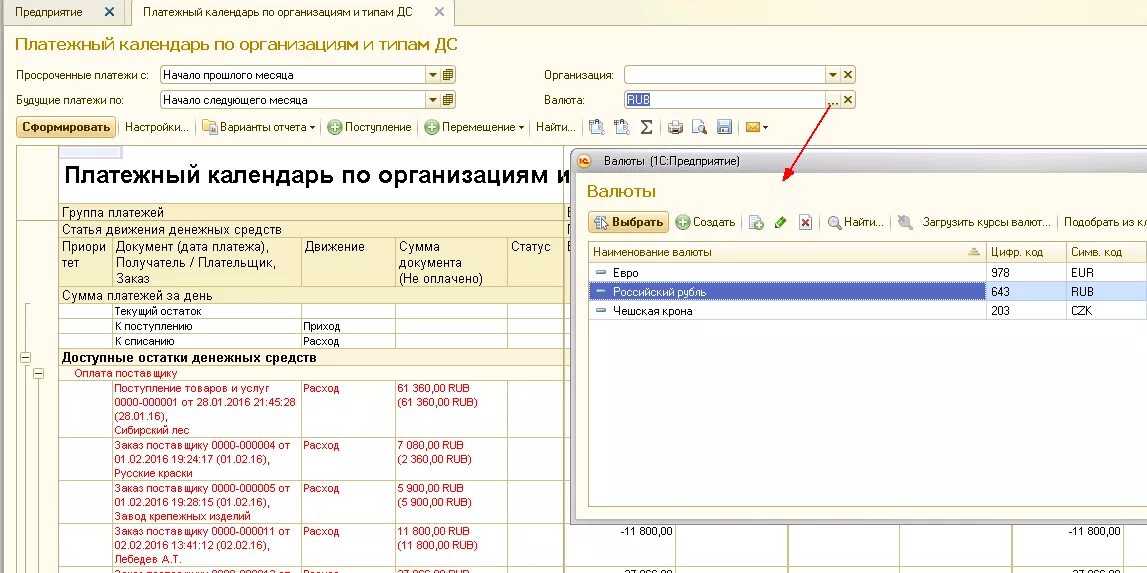This screenshot has width=1147, height=573.
Task: Click the Симв. код column header
Action: (1106, 252)
